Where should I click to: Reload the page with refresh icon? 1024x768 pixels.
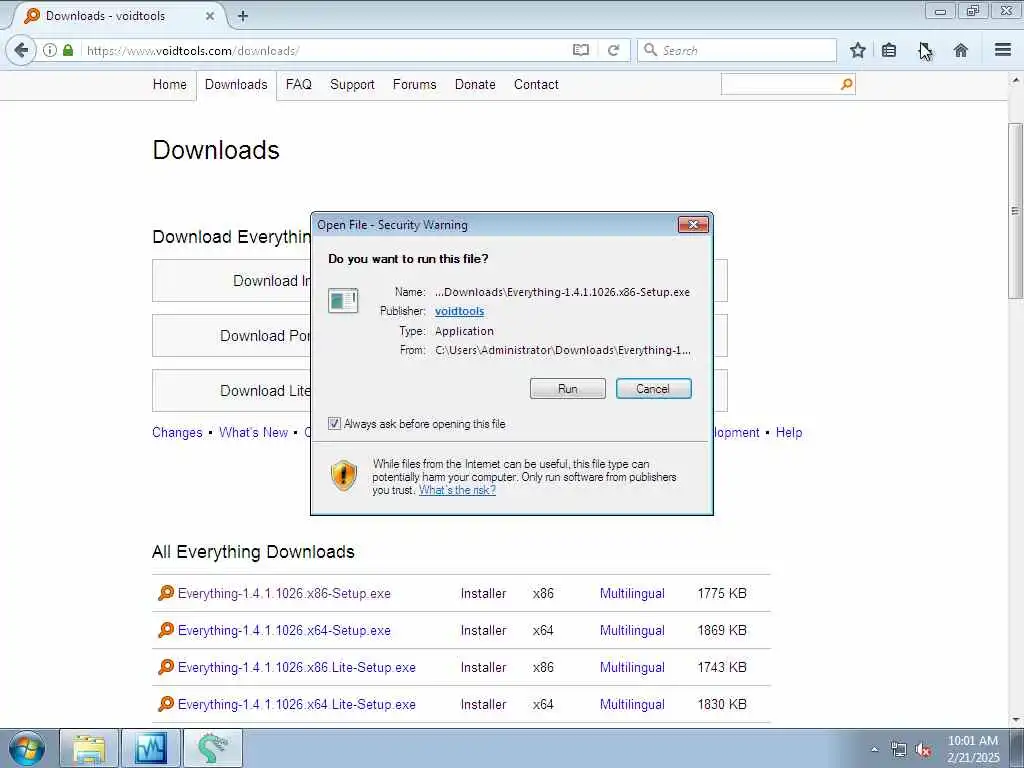click(x=613, y=50)
